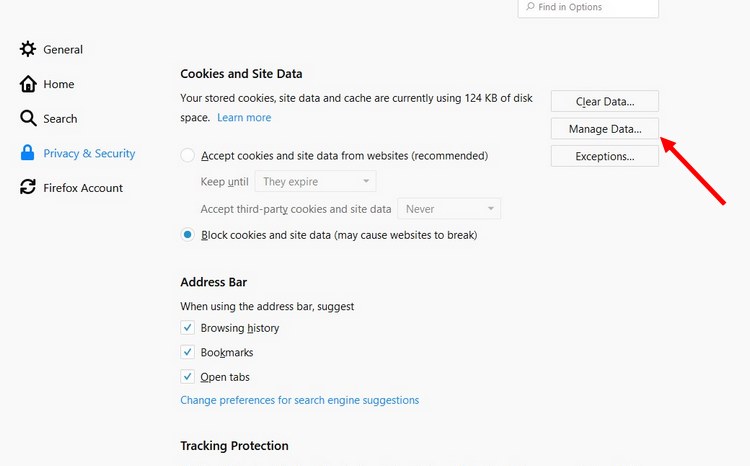Uncheck the Browsing history checkbox
The image size is (750, 466).
(x=187, y=328)
